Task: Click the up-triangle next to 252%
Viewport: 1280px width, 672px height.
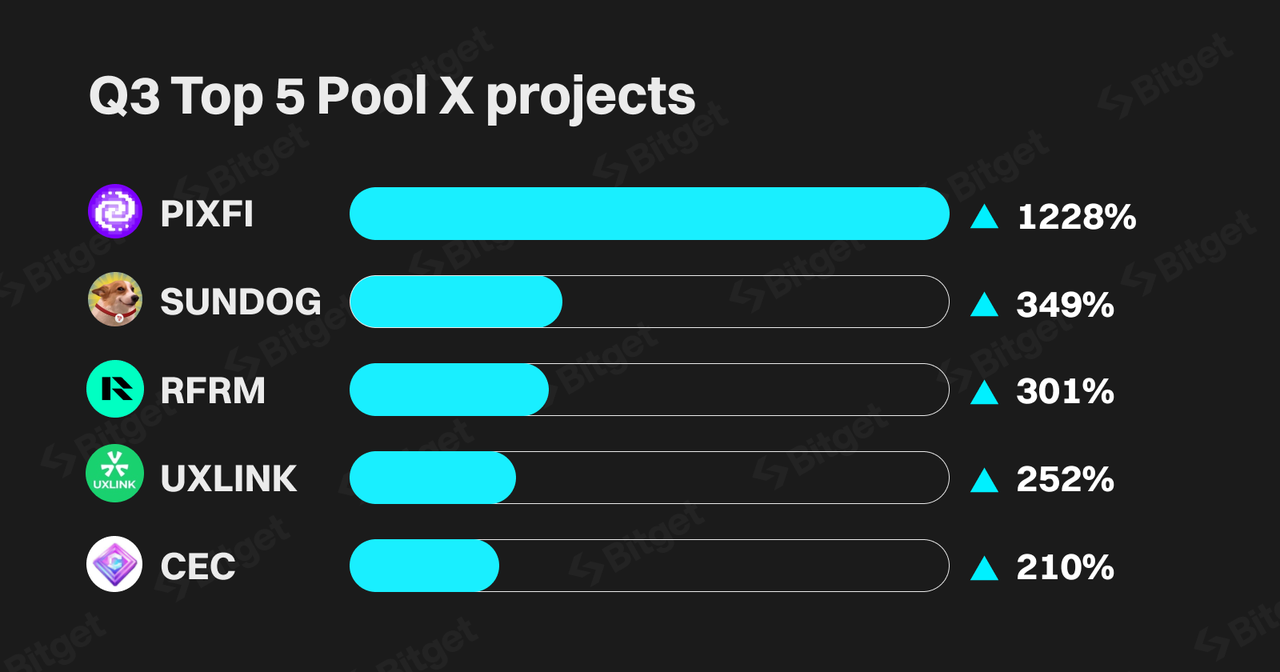Action: tap(984, 481)
